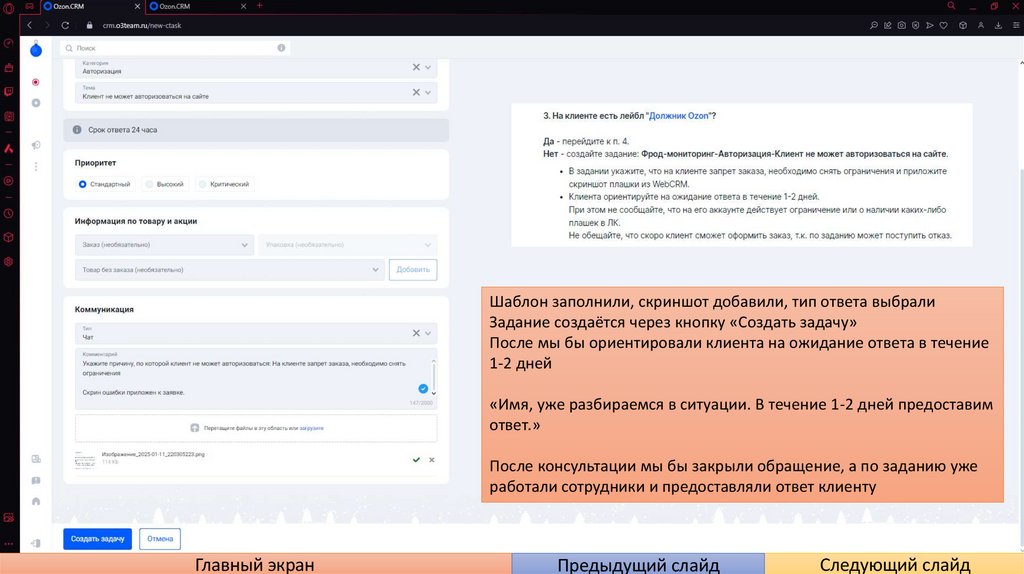Clear the Категория field with X
The image size is (1024, 574).
click(x=416, y=67)
